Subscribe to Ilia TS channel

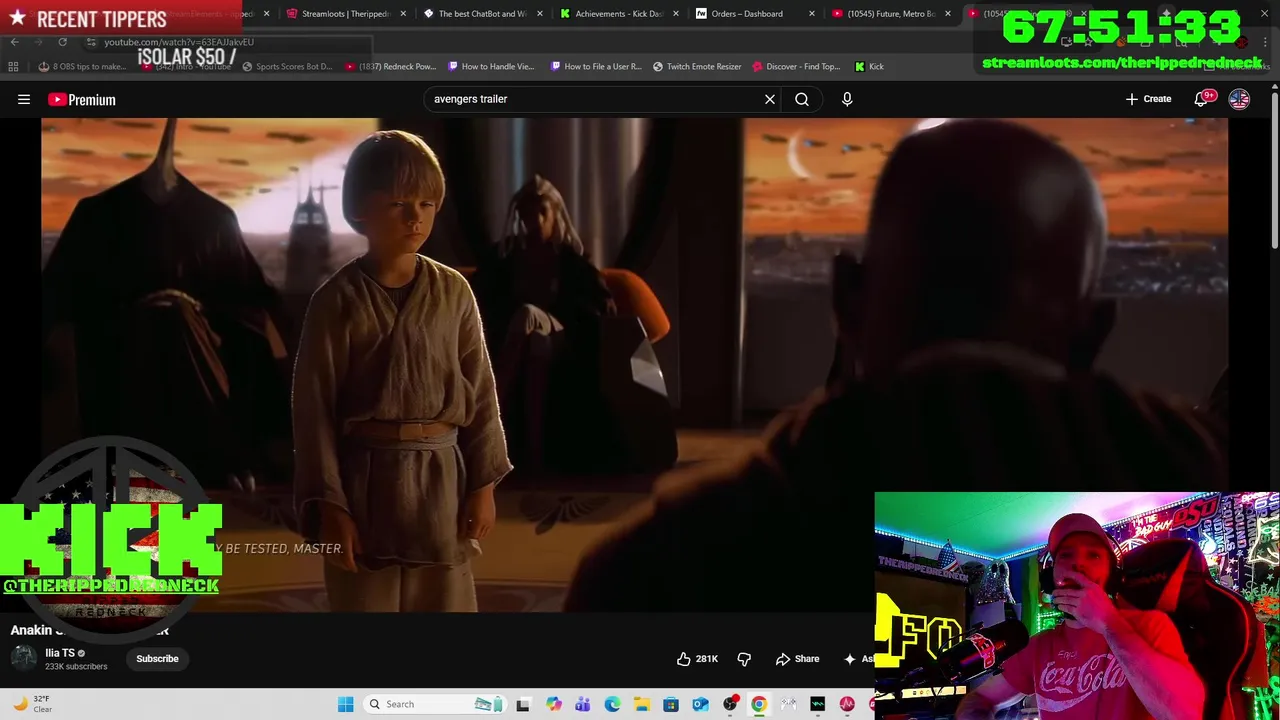tap(157, 659)
